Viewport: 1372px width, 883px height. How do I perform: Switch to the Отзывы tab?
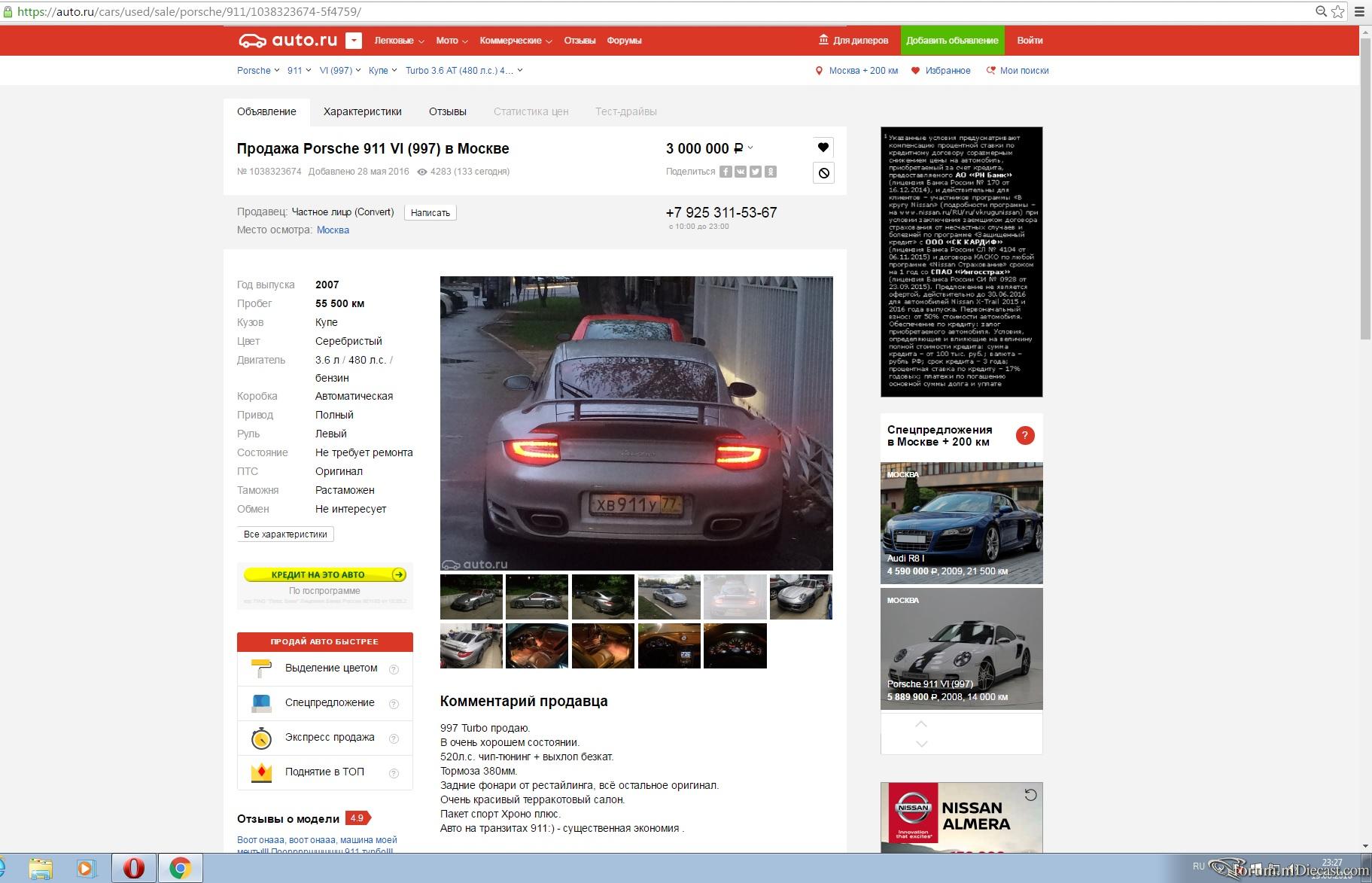point(448,111)
